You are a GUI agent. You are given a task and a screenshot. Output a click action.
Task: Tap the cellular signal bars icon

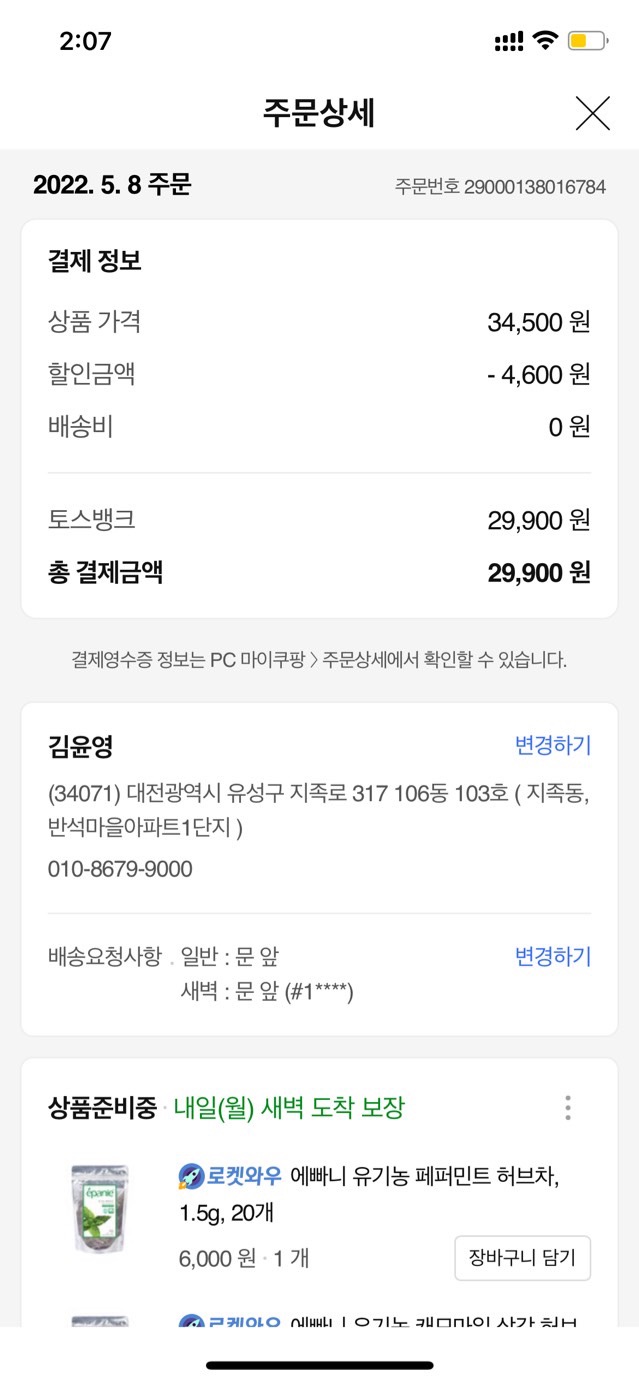point(509,41)
